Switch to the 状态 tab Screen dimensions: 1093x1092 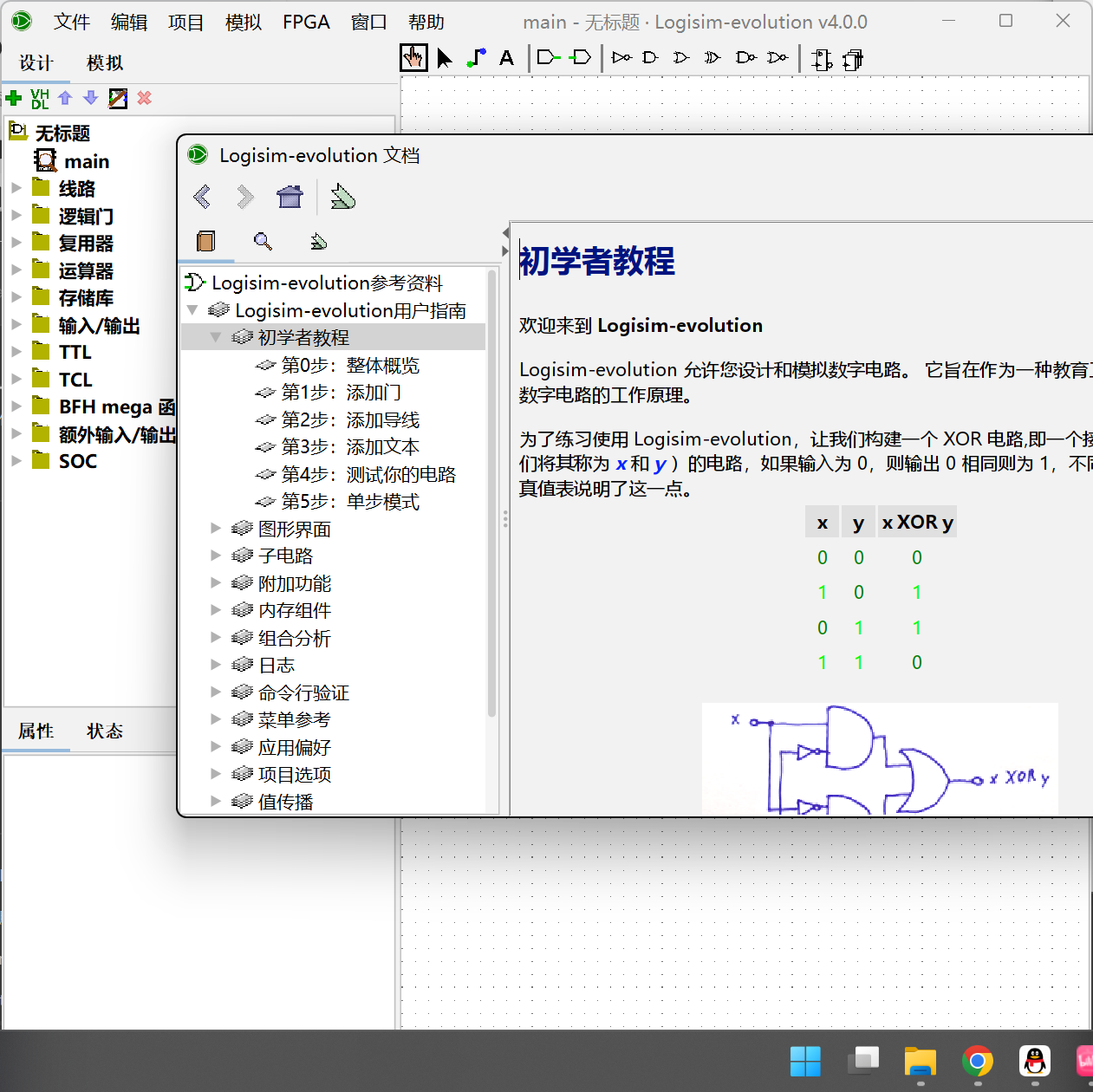coord(104,731)
